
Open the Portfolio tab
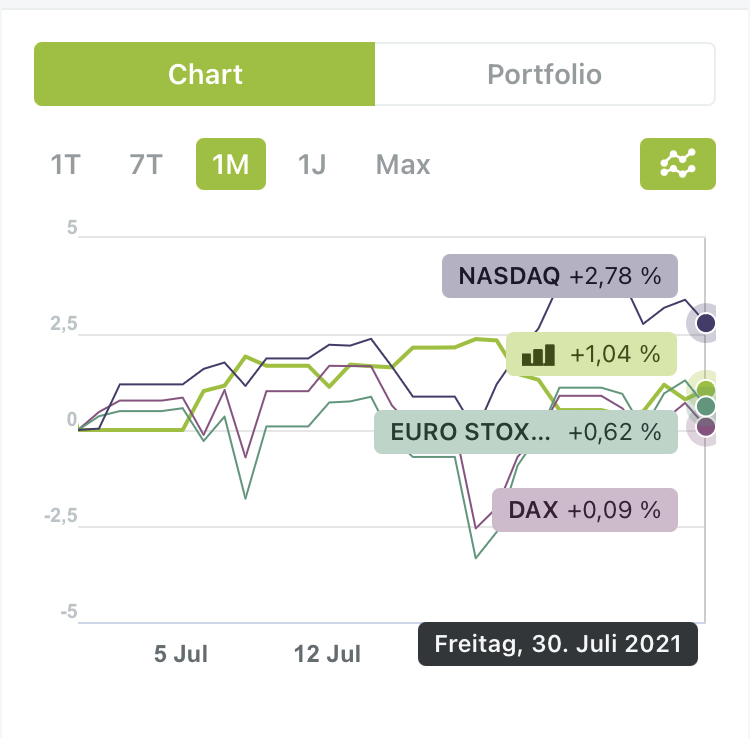(544, 74)
